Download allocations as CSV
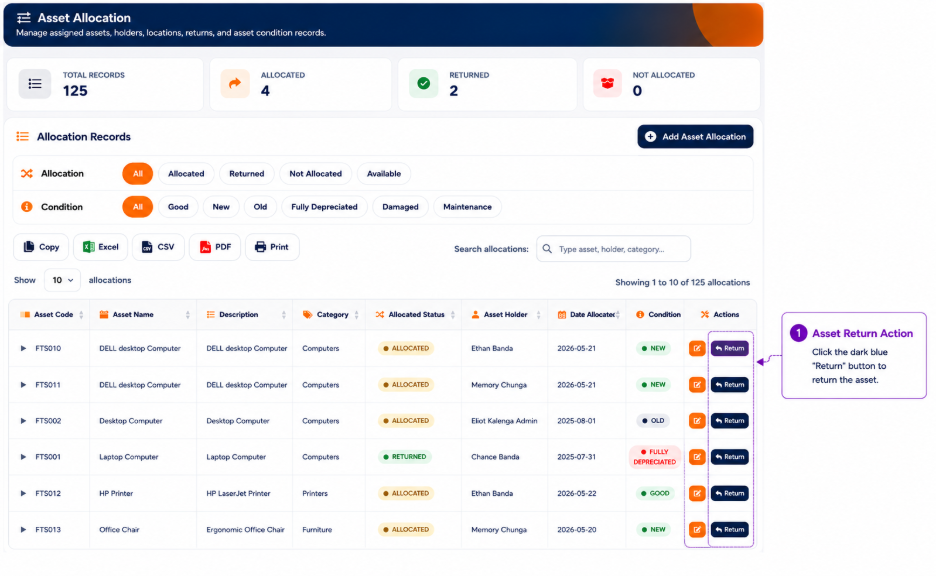 point(158,247)
